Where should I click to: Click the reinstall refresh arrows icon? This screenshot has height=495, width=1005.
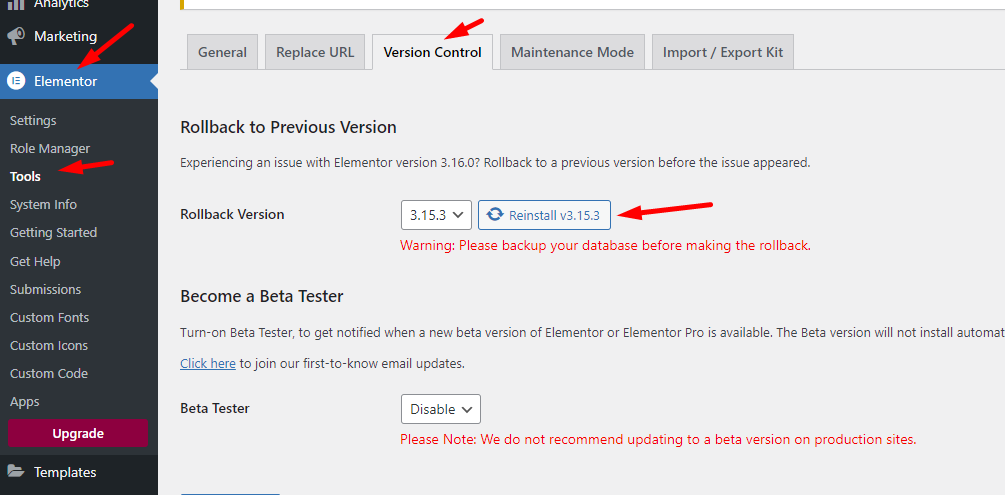tap(495, 215)
